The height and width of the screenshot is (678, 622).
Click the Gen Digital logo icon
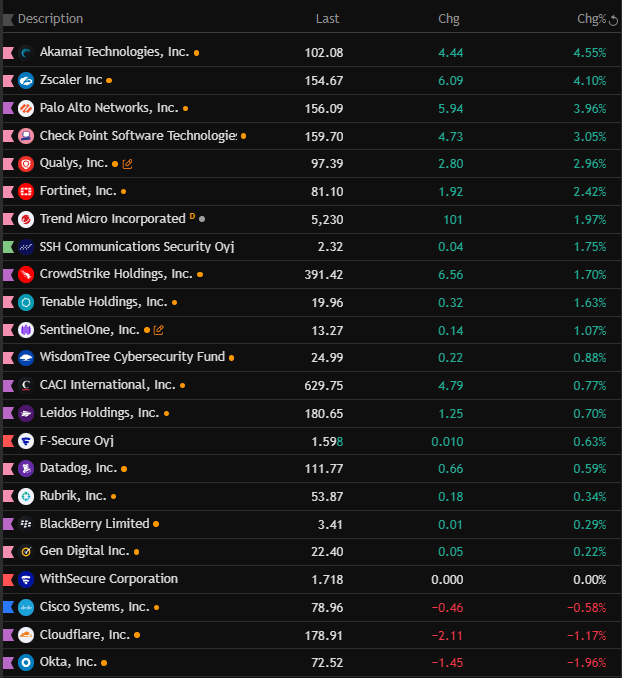coord(26,552)
